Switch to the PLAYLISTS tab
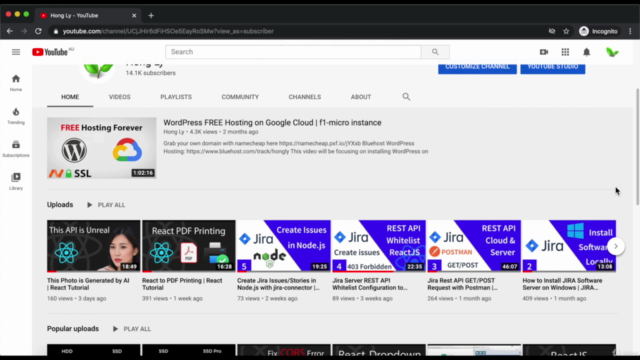Image resolution: width=640 pixels, height=360 pixels. (176, 97)
